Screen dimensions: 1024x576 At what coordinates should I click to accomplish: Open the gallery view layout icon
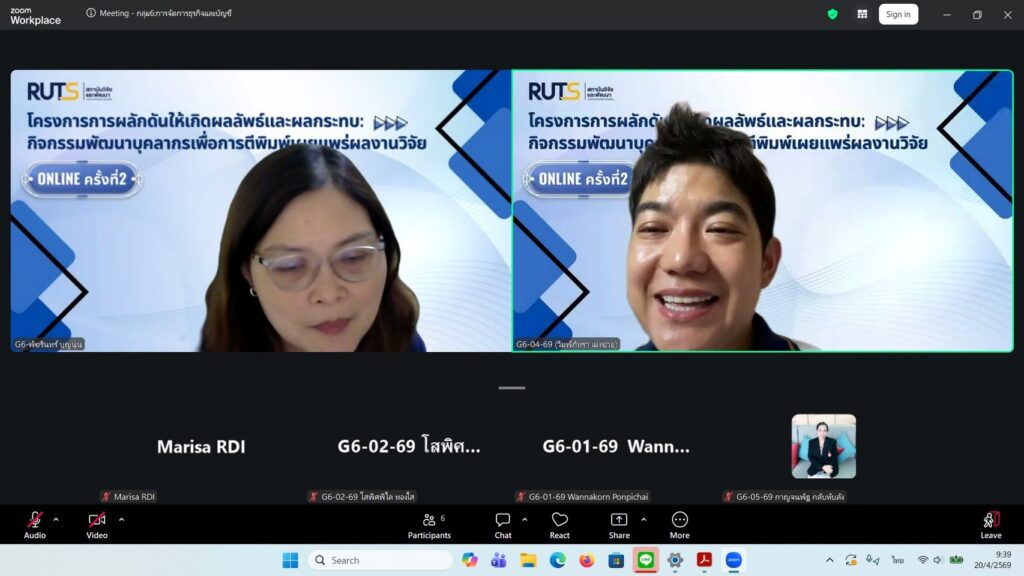pyautogui.click(x=862, y=14)
